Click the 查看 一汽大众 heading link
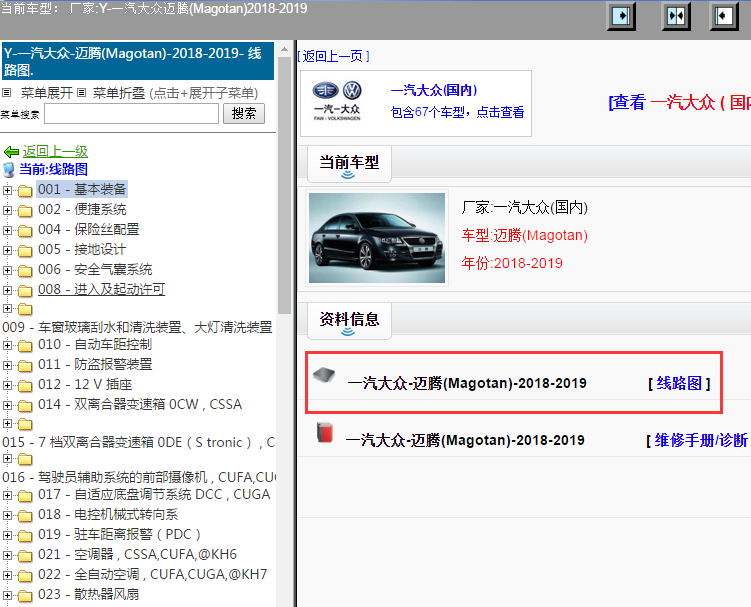Screen dimensions: 751x607 click(680, 103)
